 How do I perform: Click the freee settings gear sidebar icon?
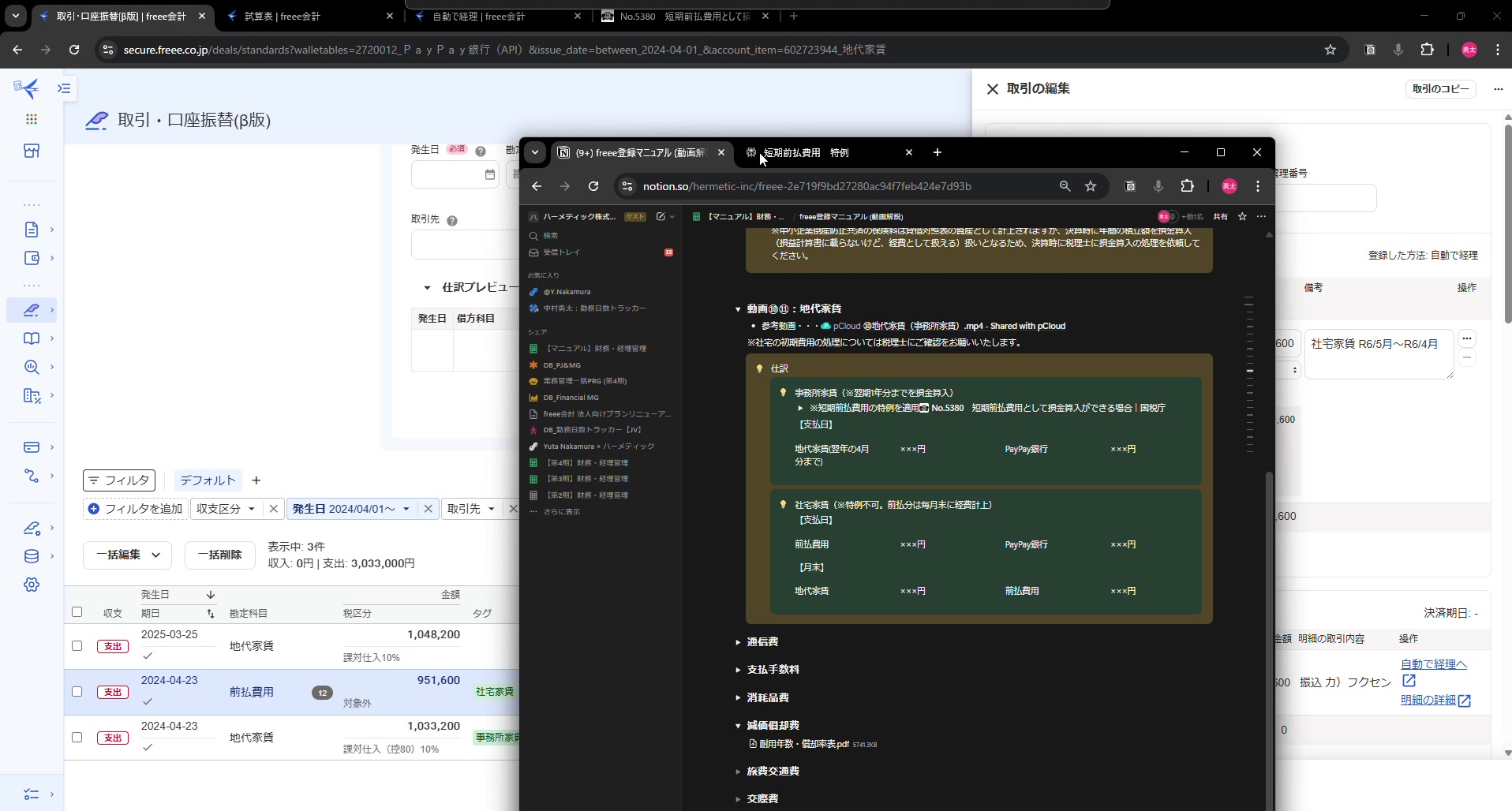pos(32,585)
